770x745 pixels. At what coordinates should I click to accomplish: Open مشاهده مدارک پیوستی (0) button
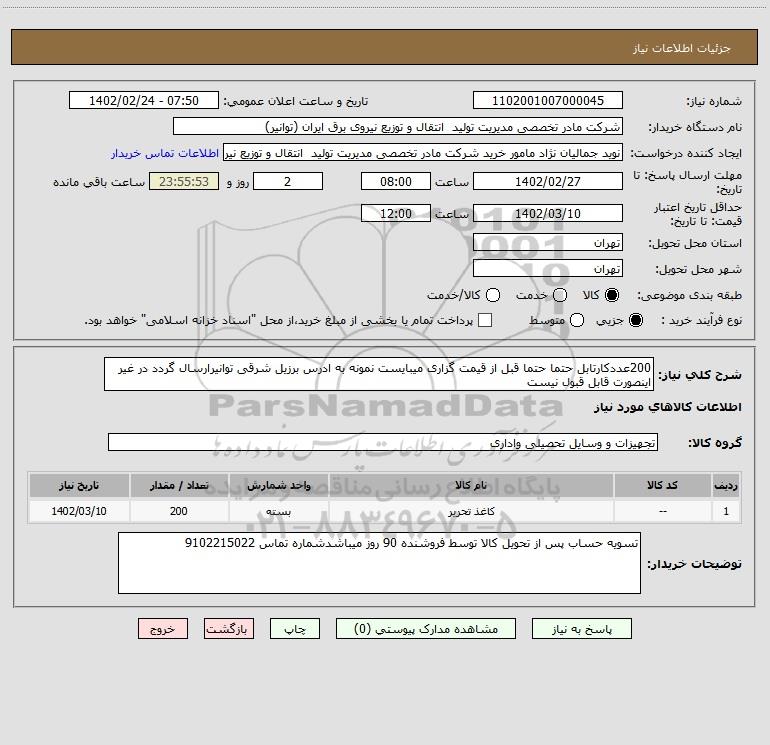click(426, 629)
